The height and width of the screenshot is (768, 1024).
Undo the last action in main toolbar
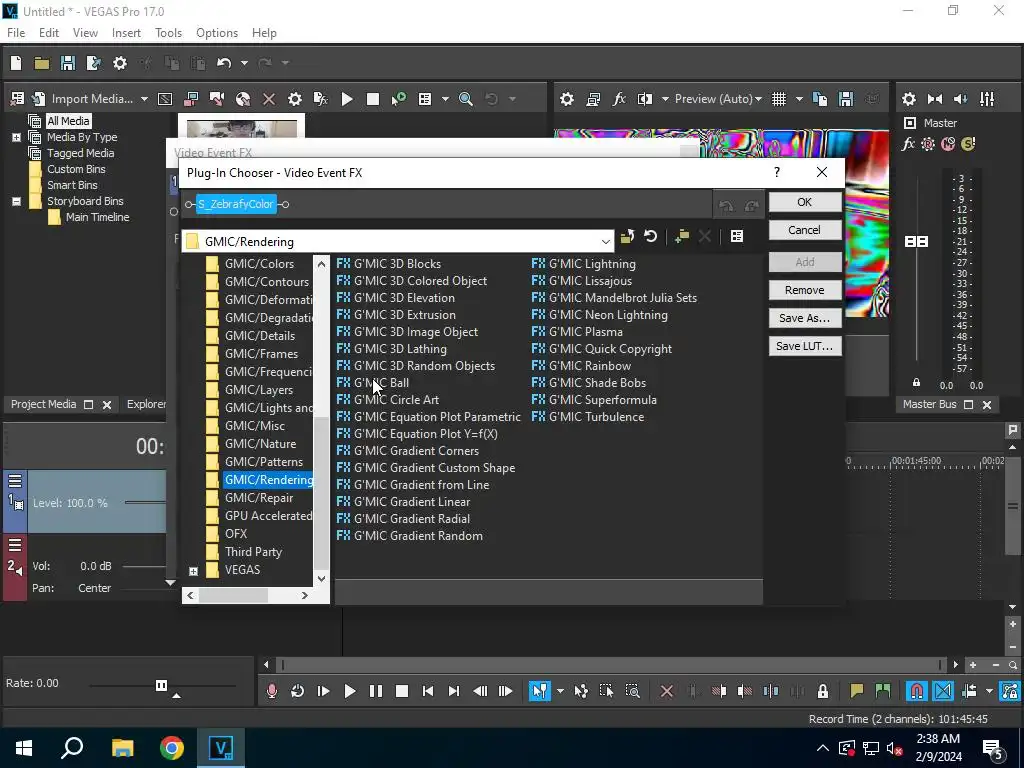coord(224,63)
